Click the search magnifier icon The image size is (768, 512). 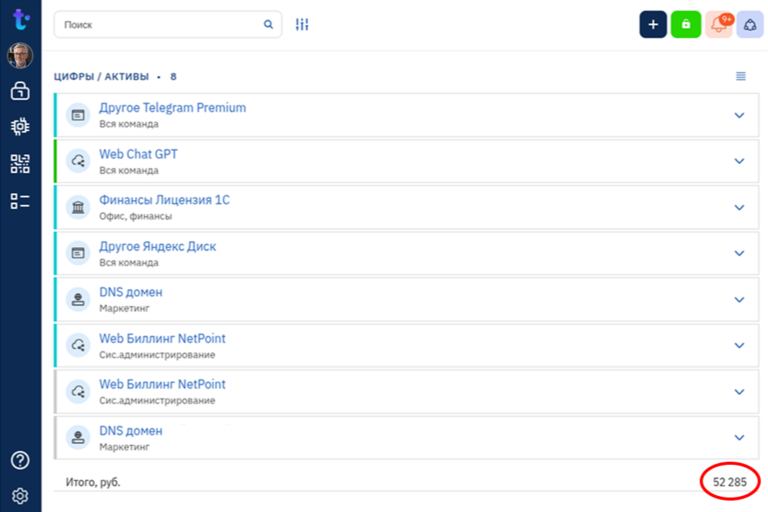268,24
